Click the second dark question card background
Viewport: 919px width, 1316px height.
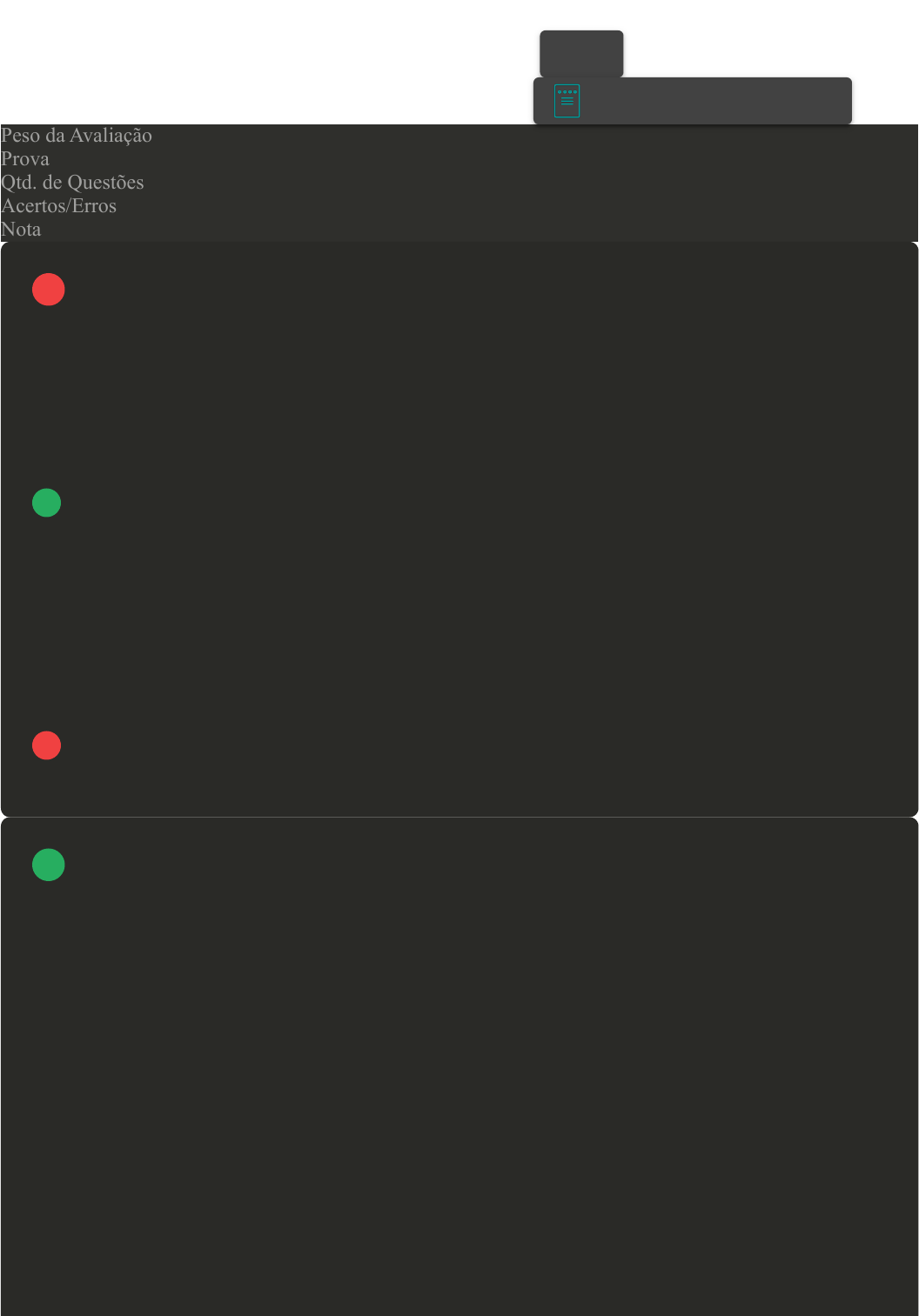coord(459,1066)
